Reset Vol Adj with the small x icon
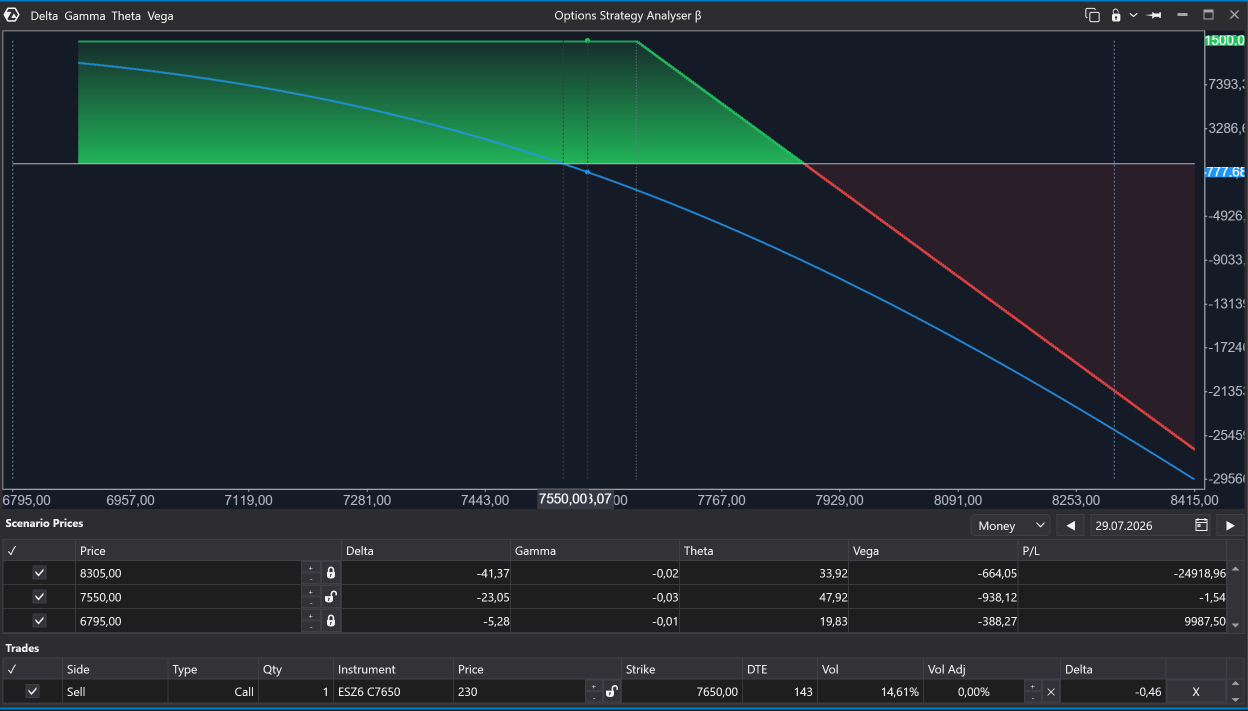Image resolution: width=1248 pixels, height=711 pixels. pos(1051,692)
